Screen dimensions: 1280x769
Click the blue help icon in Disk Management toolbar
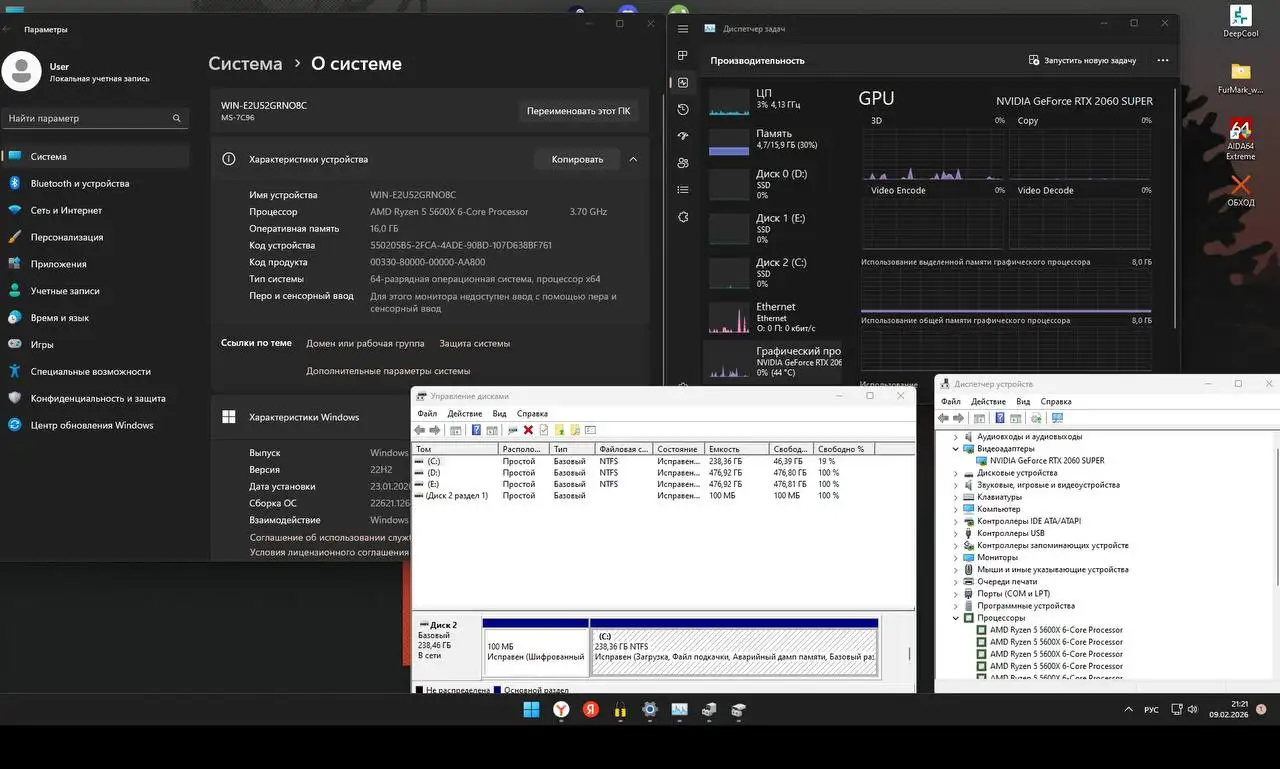477,430
